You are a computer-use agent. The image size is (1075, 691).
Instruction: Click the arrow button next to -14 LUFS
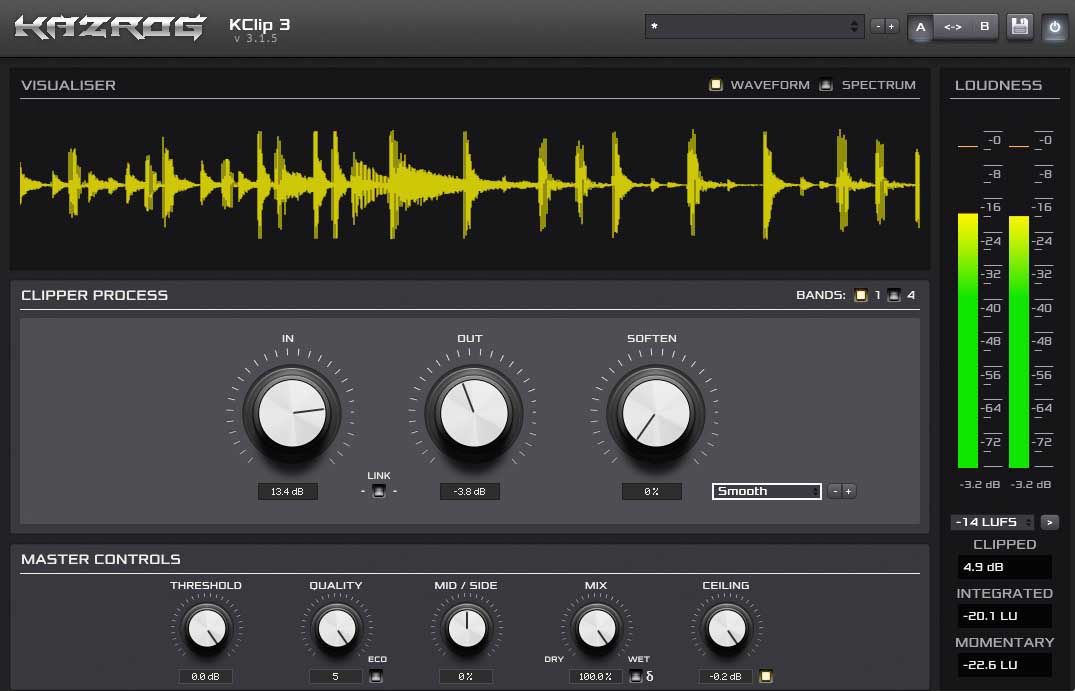tap(1050, 522)
